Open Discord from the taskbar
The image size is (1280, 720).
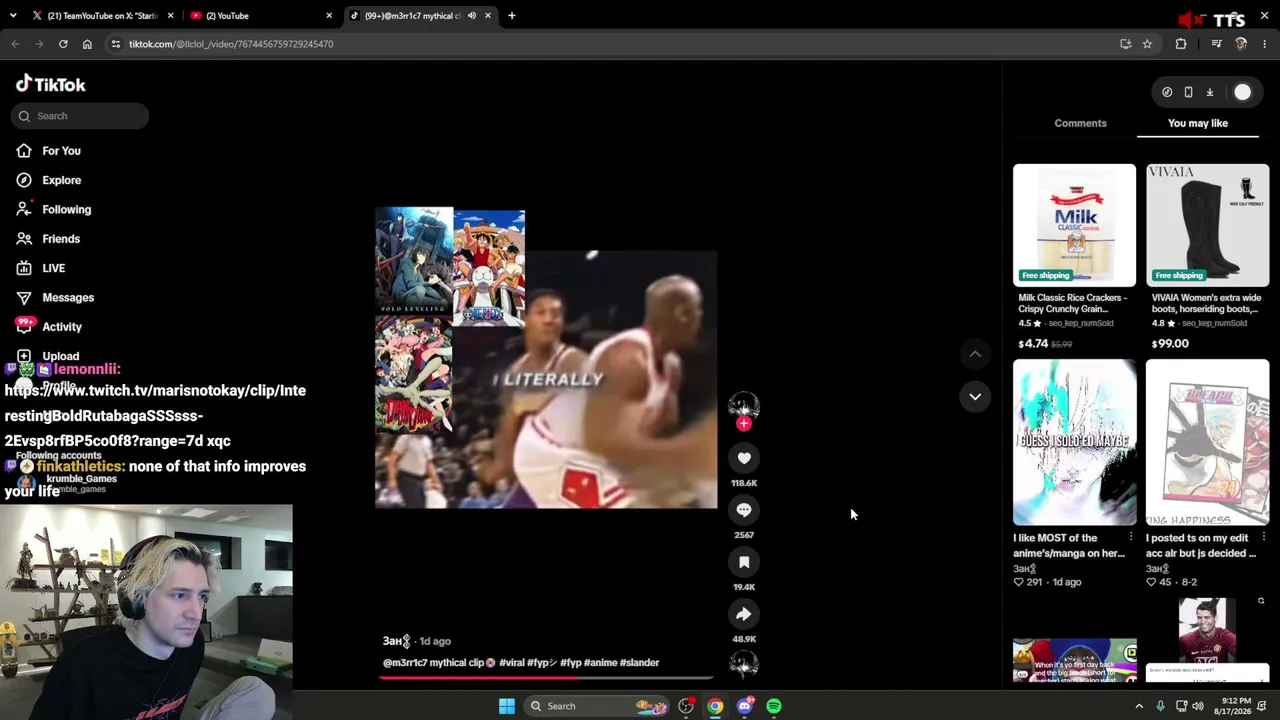[744, 706]
